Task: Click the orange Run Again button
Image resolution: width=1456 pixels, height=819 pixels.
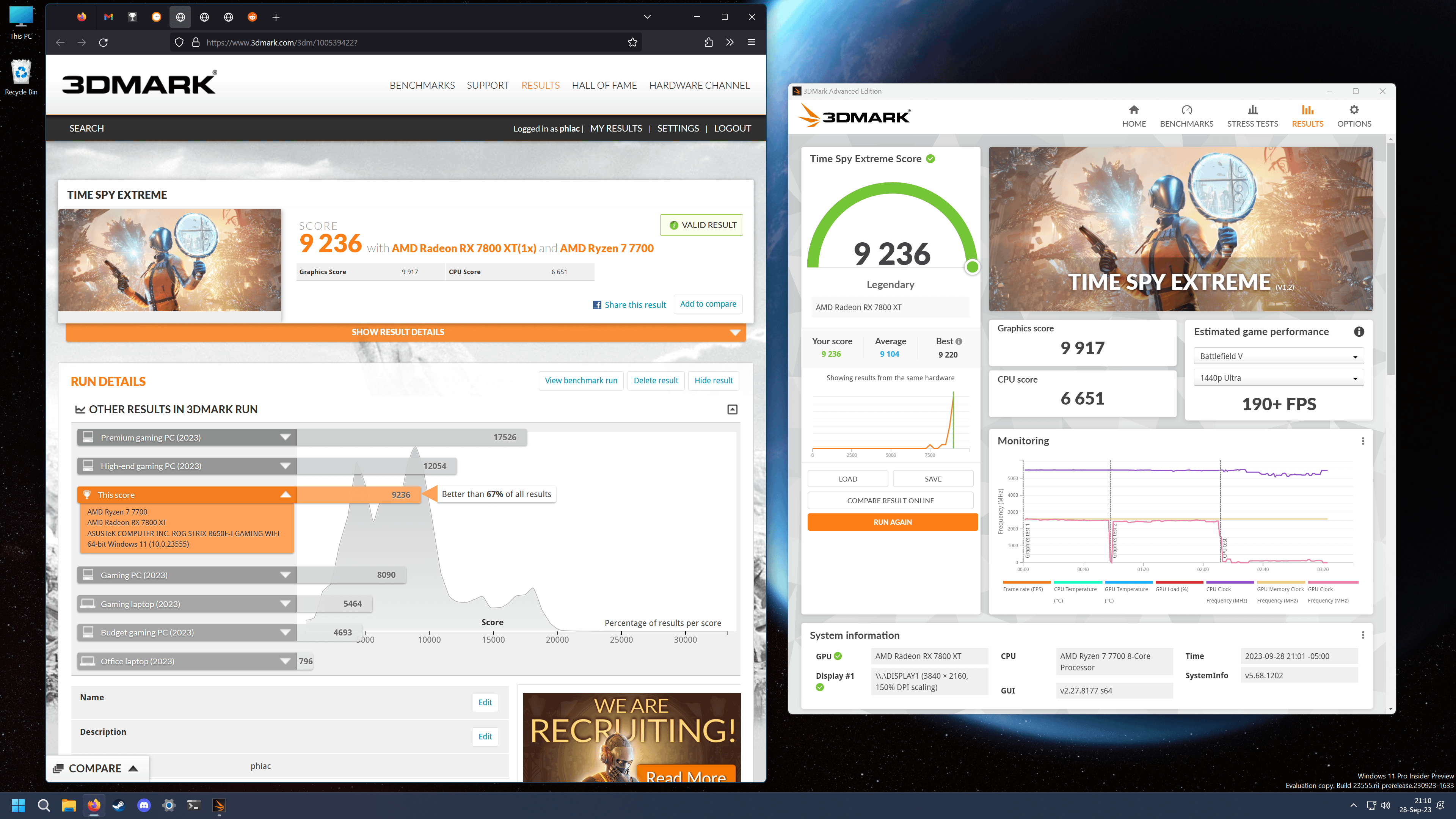Action: [893, 522]
